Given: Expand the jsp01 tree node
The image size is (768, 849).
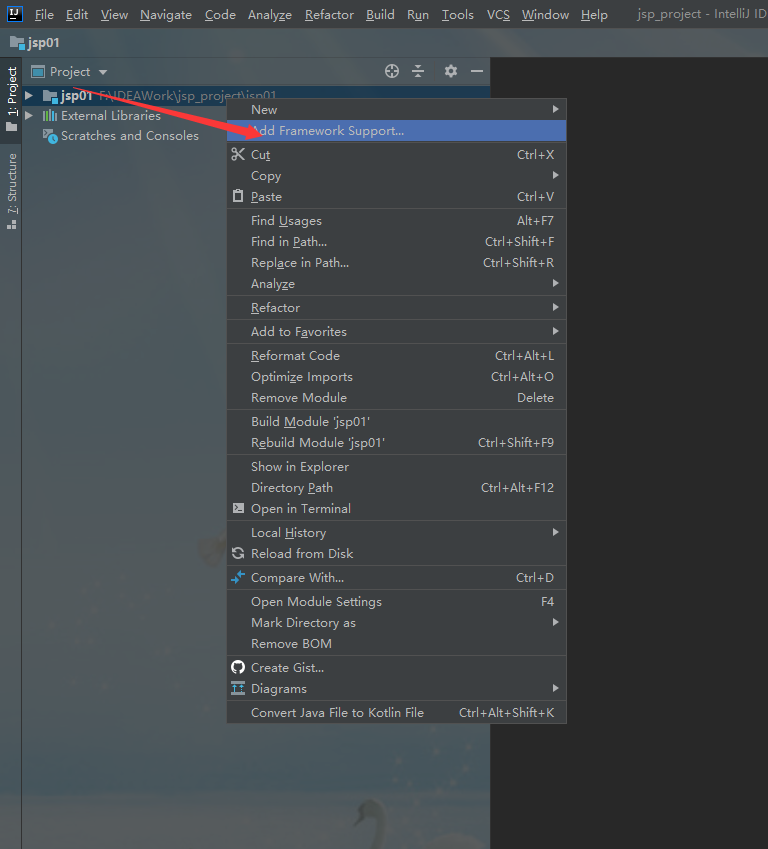Looking at the screenshot, I should 29,96.
